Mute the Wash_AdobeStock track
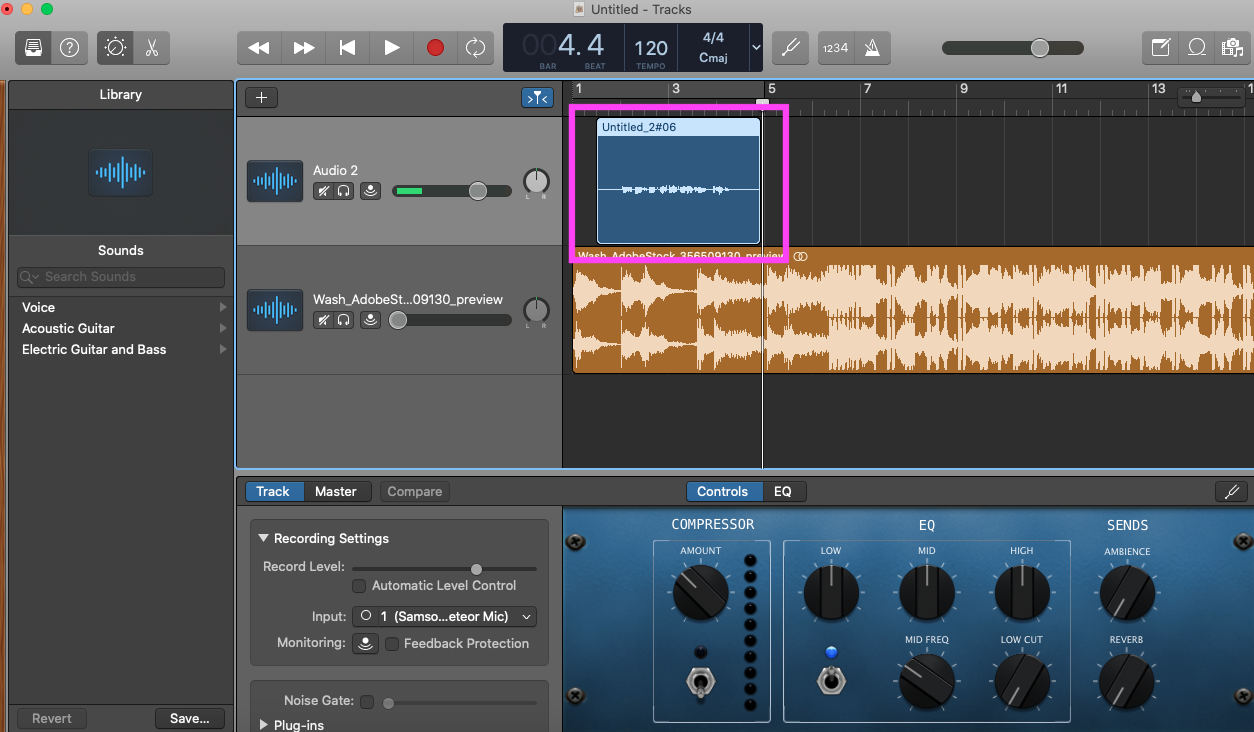This screenshot has width=1254, height=732. [x=323, y=320]
